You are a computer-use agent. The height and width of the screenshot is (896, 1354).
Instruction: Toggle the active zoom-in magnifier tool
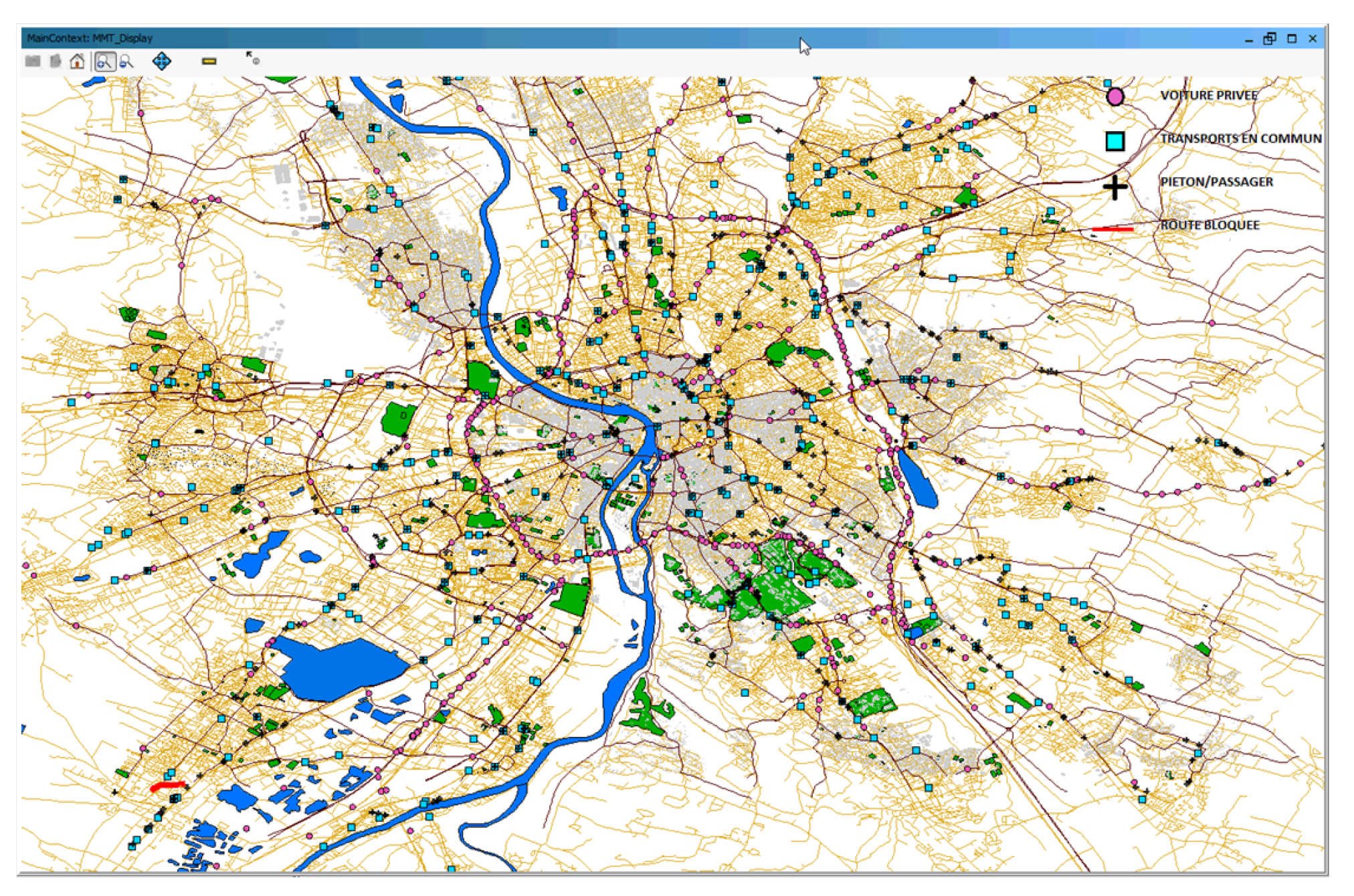pyautogui.click(x=104, y=62)
